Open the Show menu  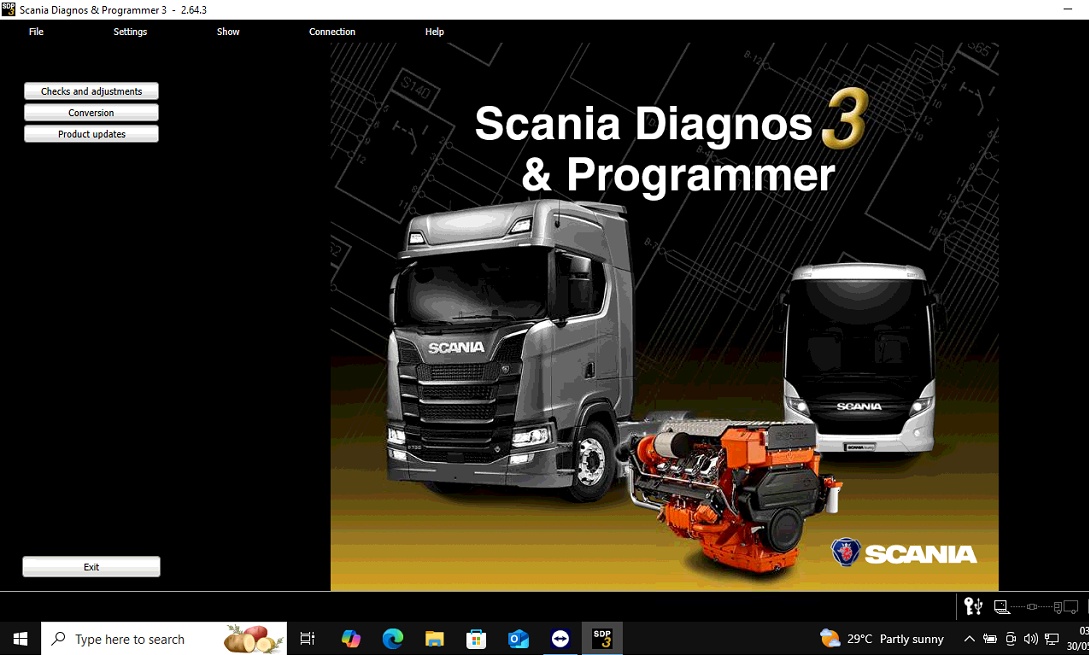(x=228, y=31)
